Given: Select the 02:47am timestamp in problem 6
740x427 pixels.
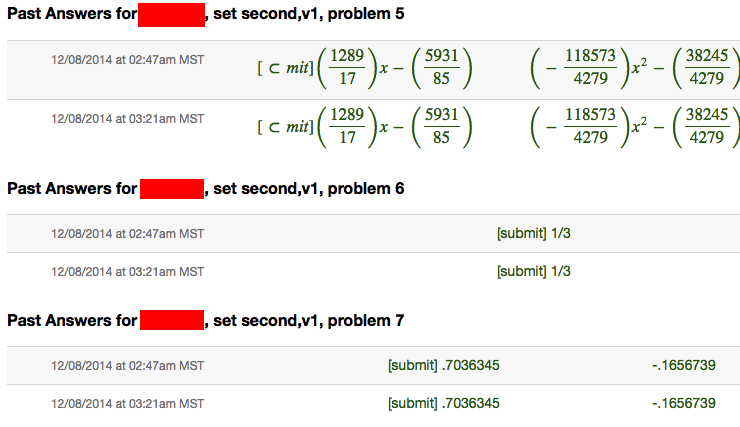Looking at the screenshot, I should [x=127, y=234].
